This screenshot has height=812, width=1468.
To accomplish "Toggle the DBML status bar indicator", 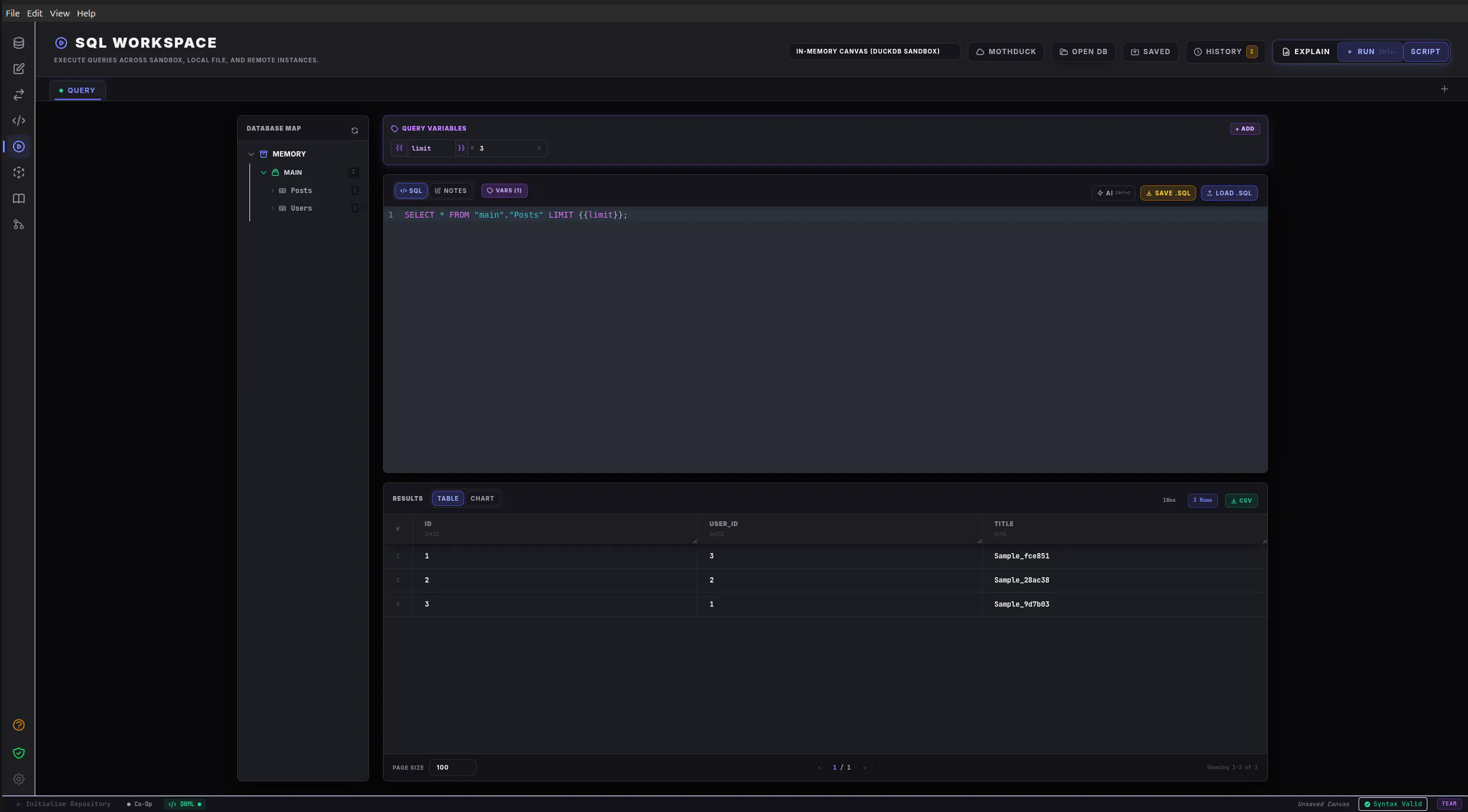I will tap(185, 804).
